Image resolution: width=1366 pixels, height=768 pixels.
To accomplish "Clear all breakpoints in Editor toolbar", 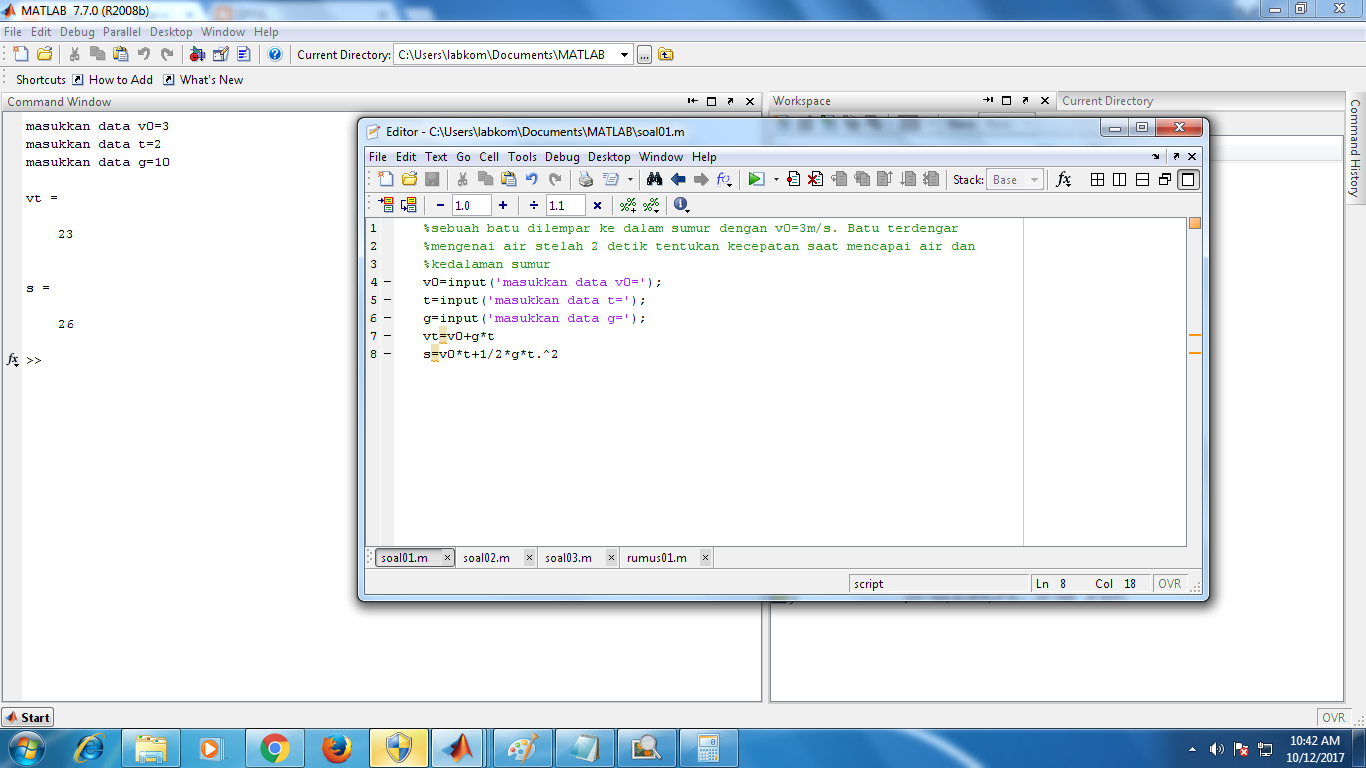I will pyautogui.click(x=816, y=179).
